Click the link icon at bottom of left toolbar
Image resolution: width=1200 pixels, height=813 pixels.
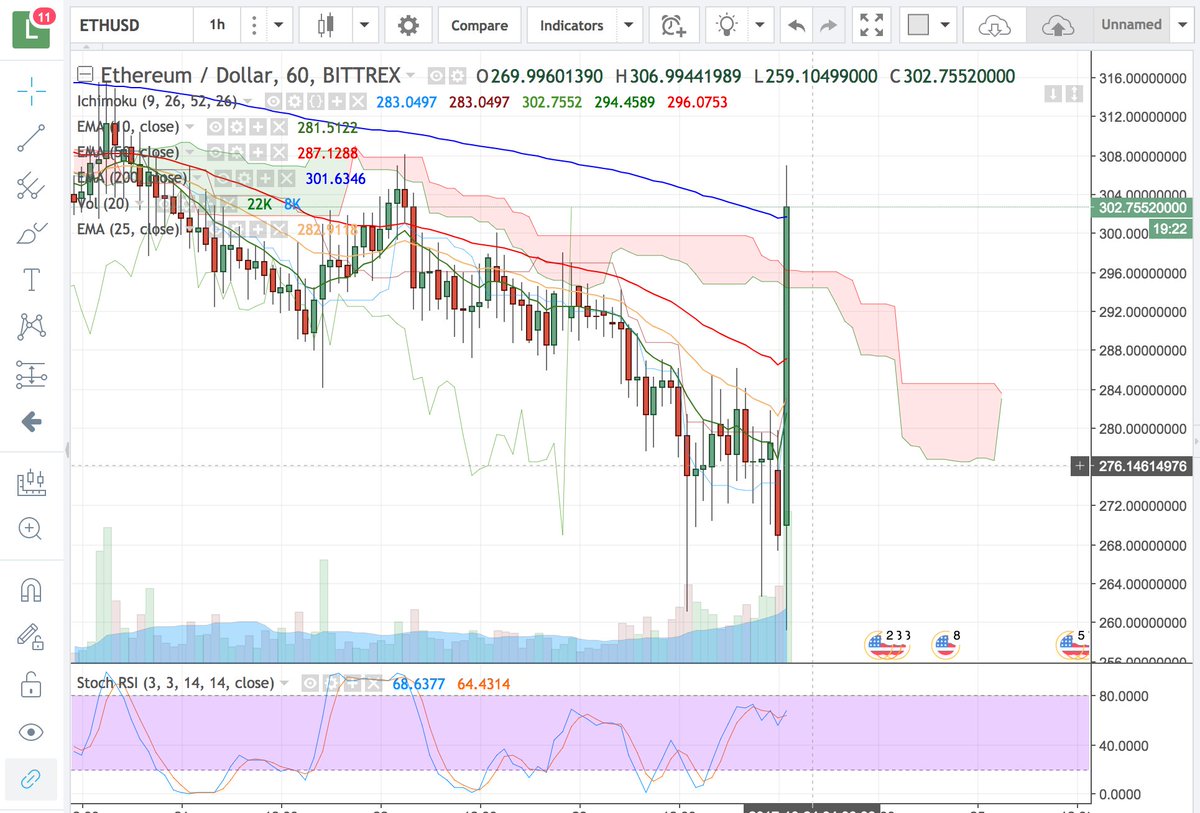(31, 779)
